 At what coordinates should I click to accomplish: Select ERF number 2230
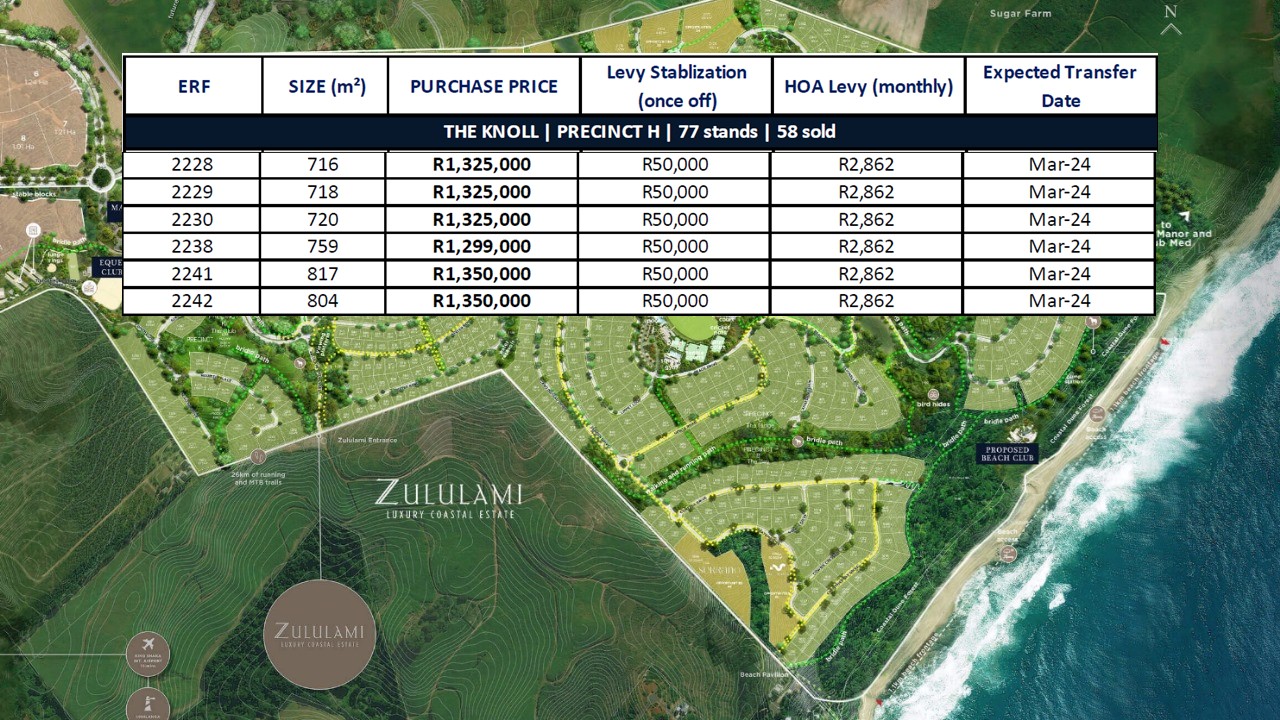click(x=192, y=219)
